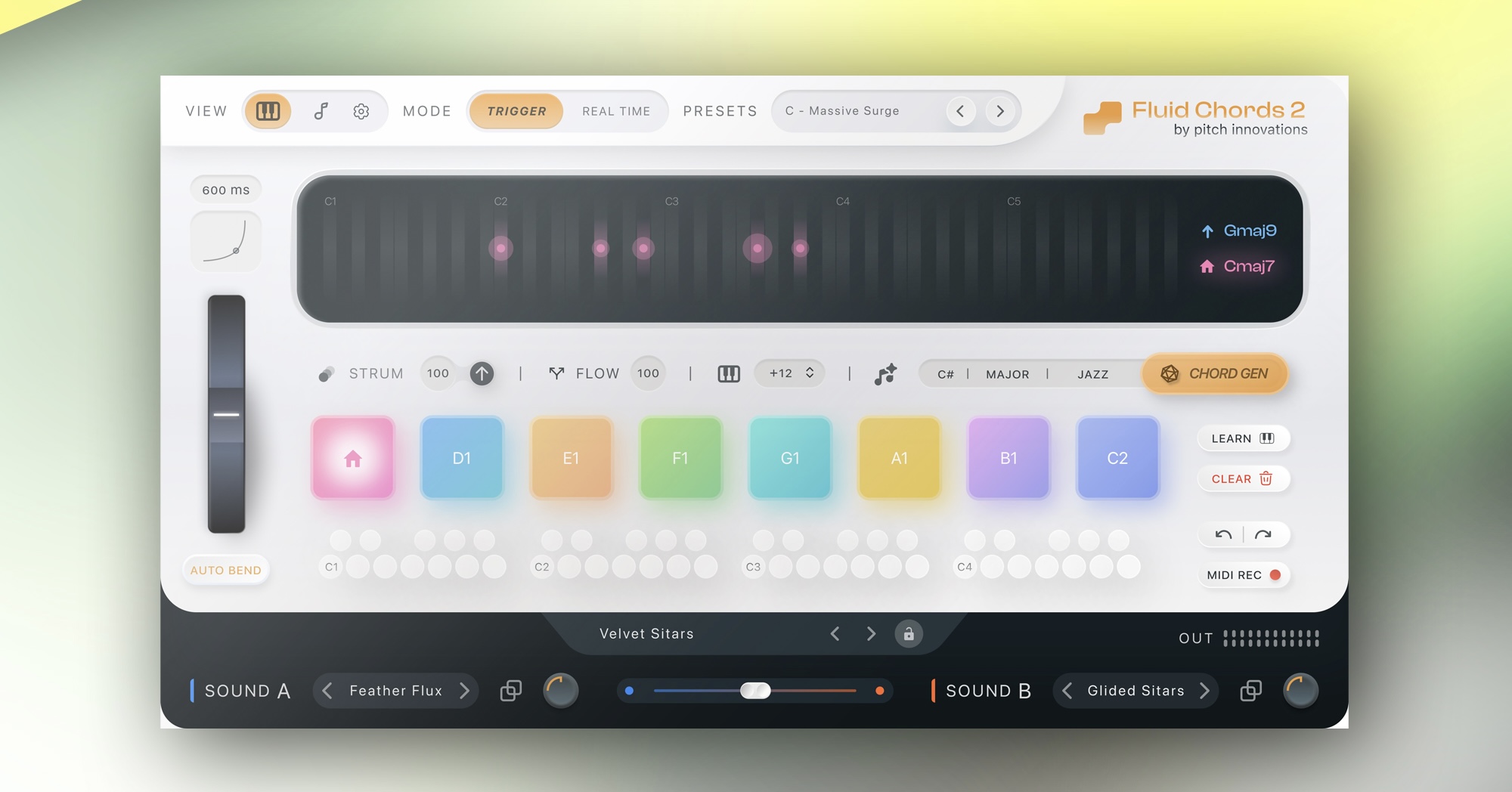Toggle strum direction up arrow
The image size is (1512, 792).
tap(482, 373)
